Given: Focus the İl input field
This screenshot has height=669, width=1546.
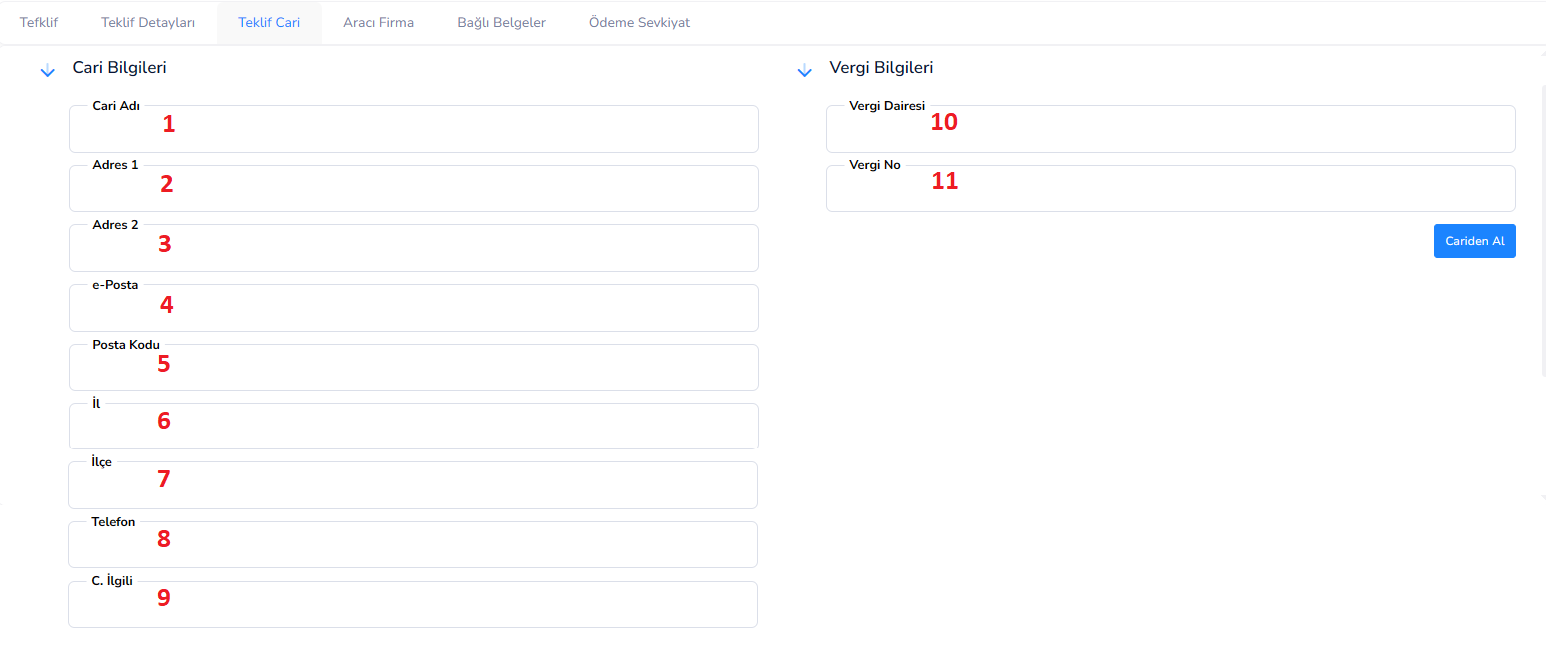Looking at the screenshot, I should click(x=413, y=427).
